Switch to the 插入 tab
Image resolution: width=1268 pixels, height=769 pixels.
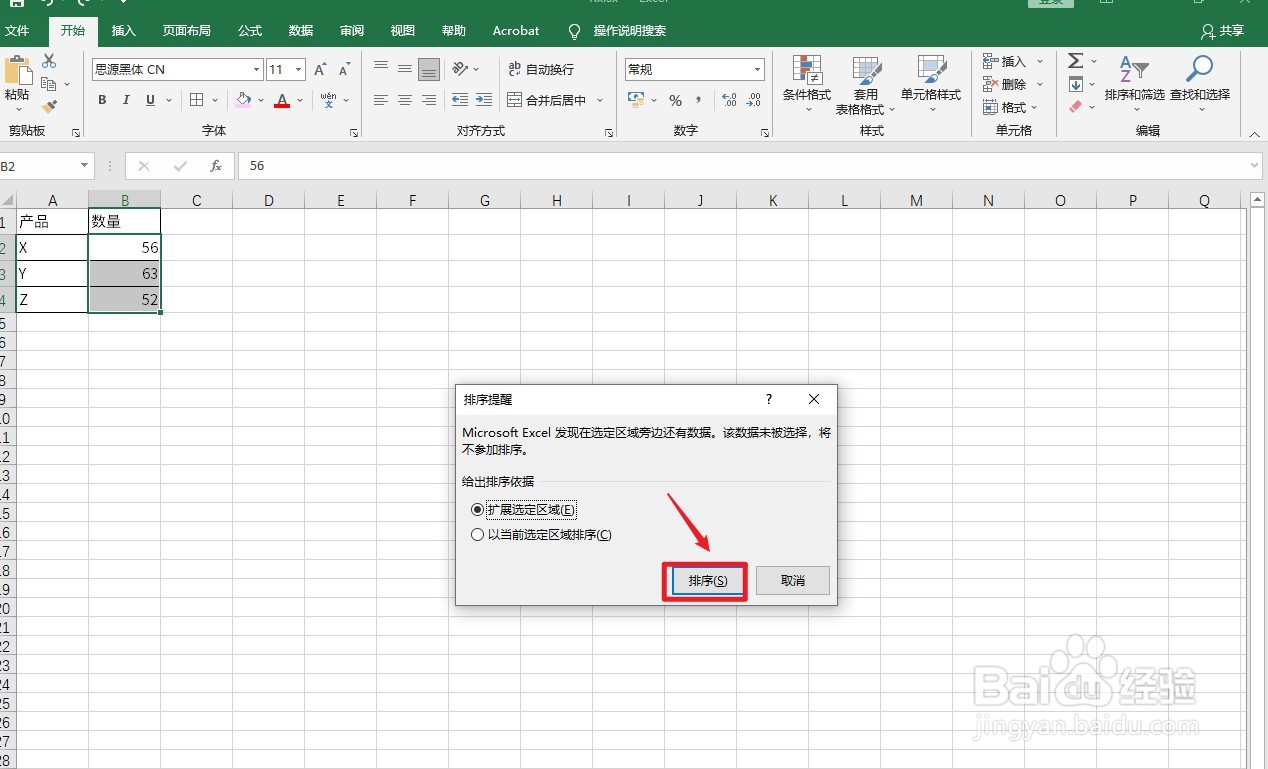click(124, 31)
